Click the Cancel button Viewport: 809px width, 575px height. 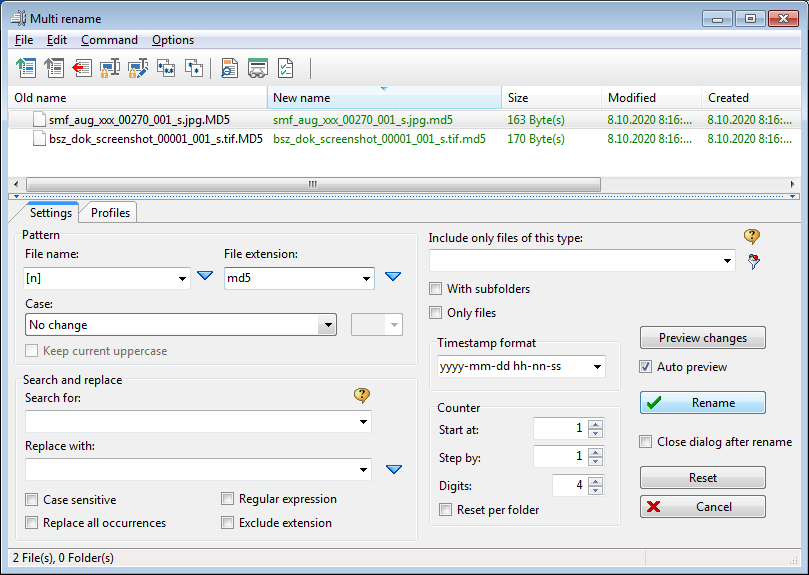point(703,506)
